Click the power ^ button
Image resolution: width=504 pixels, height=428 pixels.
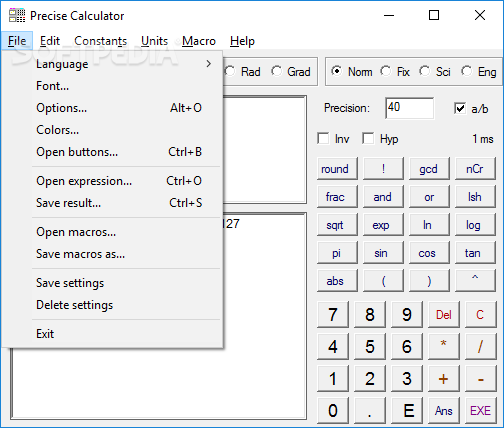[475, 281]
